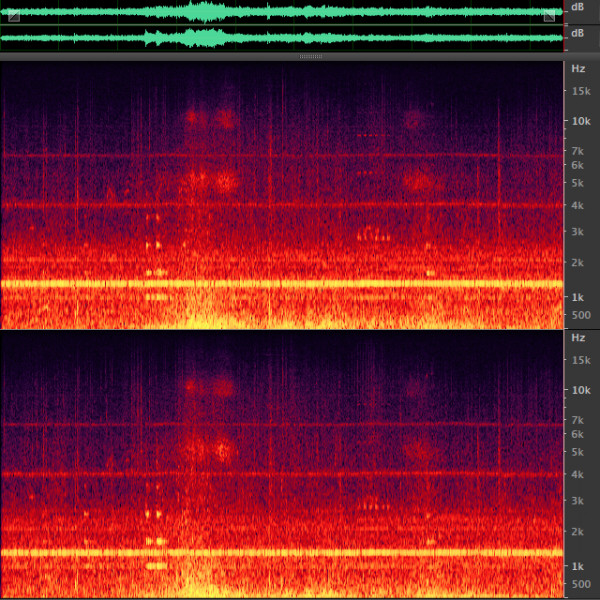This screenshot has width=600, height=600.
Task: Click the splitter grip between waveform and spectrogram
Action: [311, 57]
